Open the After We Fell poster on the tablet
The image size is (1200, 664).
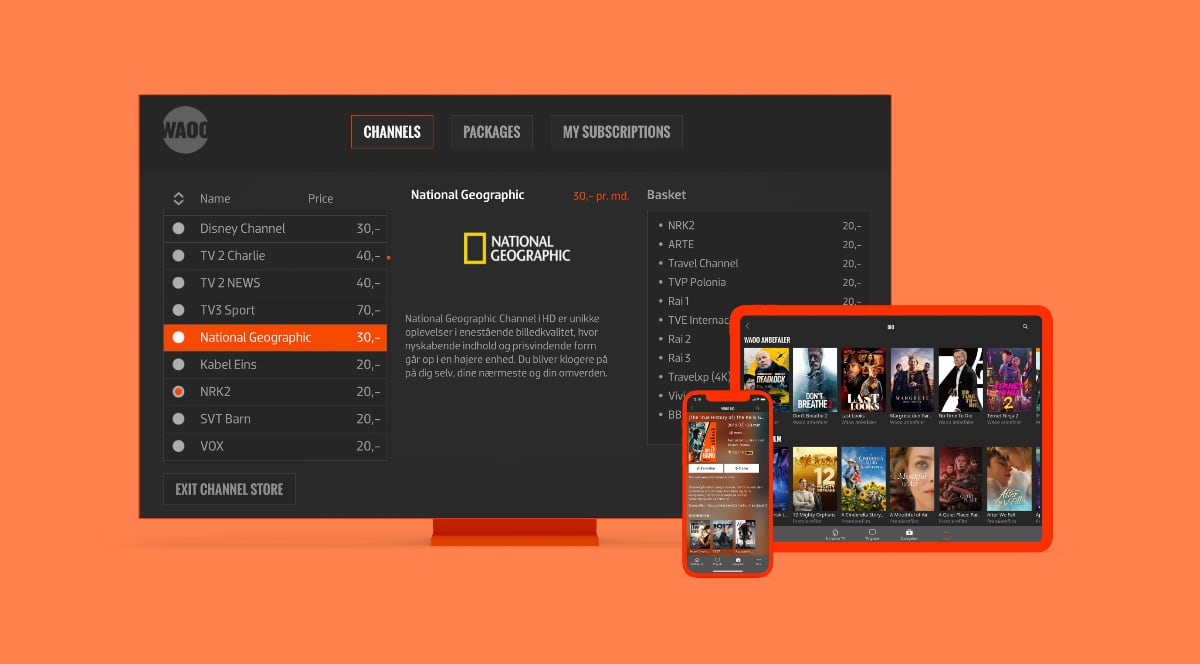pyautogui.click(x=1009, y=479)
